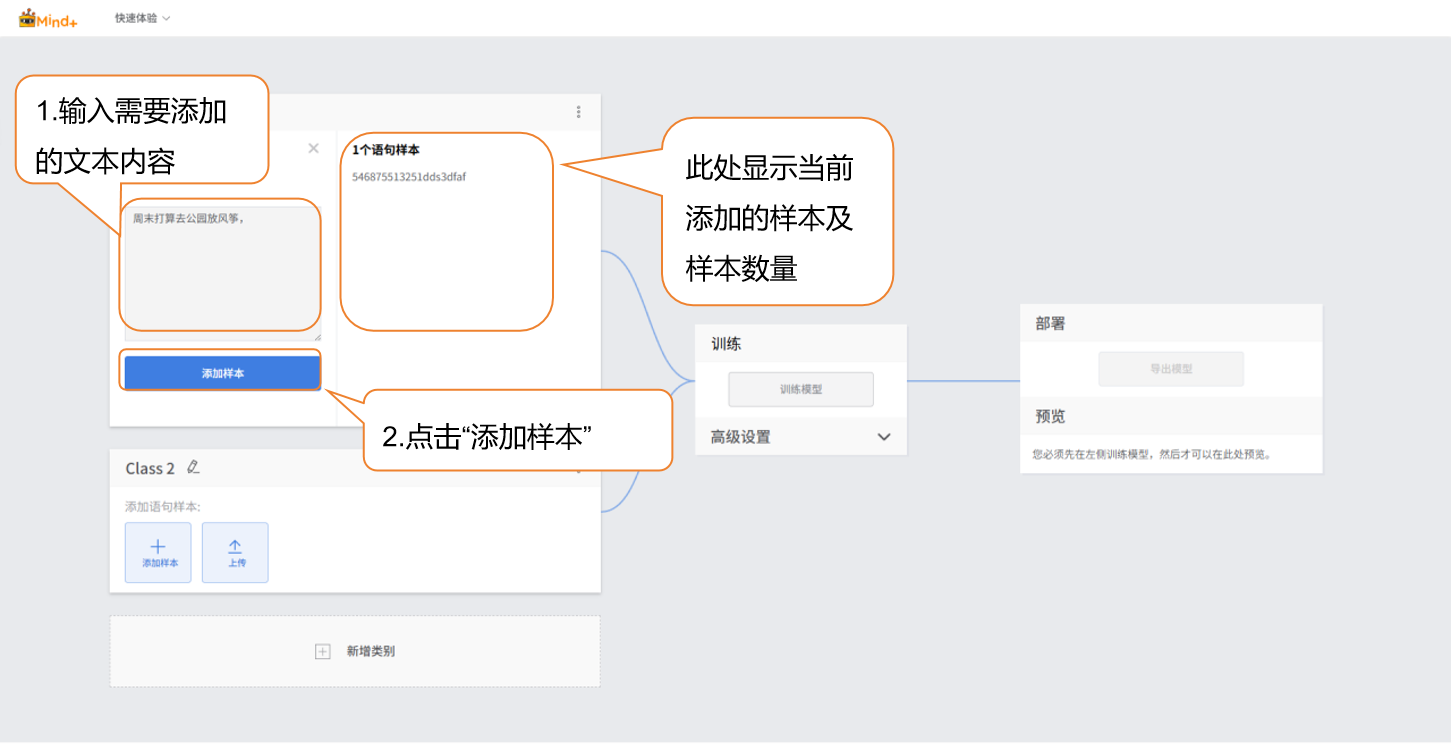This screenshot has width=1451, height=750.
Task: Open the 快速体验 dropdown menu
Action: (142, 18)
